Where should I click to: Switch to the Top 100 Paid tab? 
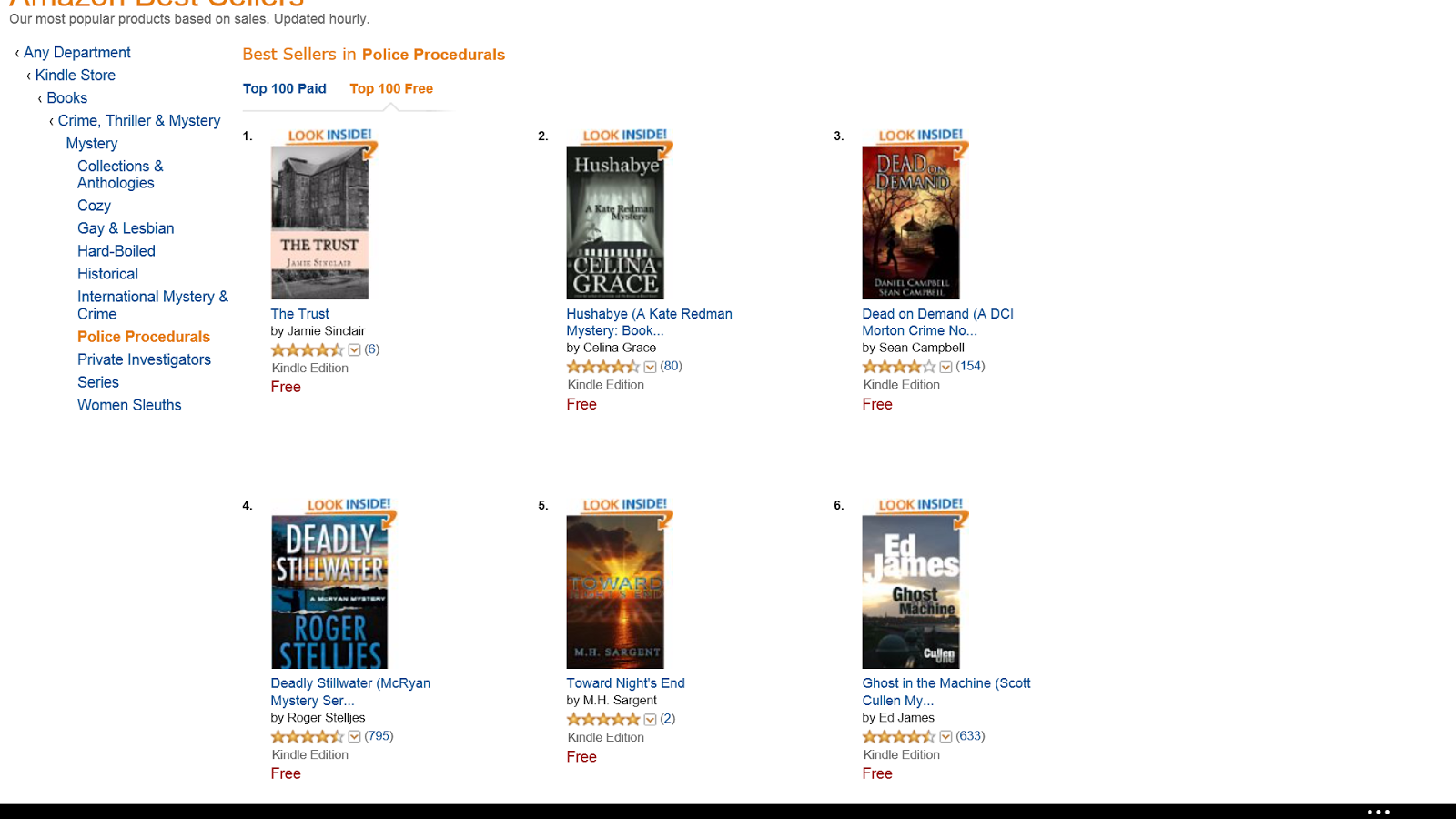284,89
